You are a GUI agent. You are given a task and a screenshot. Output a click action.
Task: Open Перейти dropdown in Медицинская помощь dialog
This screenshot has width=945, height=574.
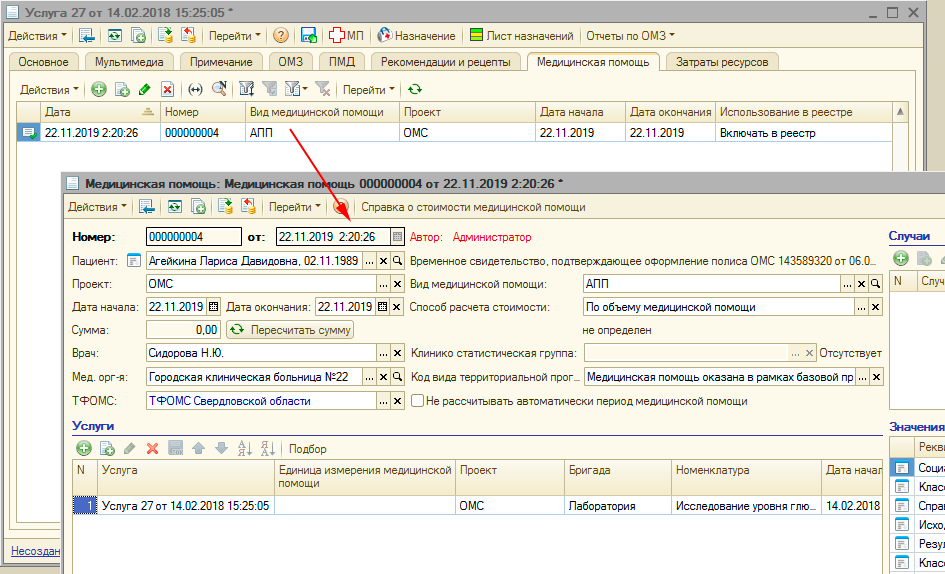click(x=295, y=207)
